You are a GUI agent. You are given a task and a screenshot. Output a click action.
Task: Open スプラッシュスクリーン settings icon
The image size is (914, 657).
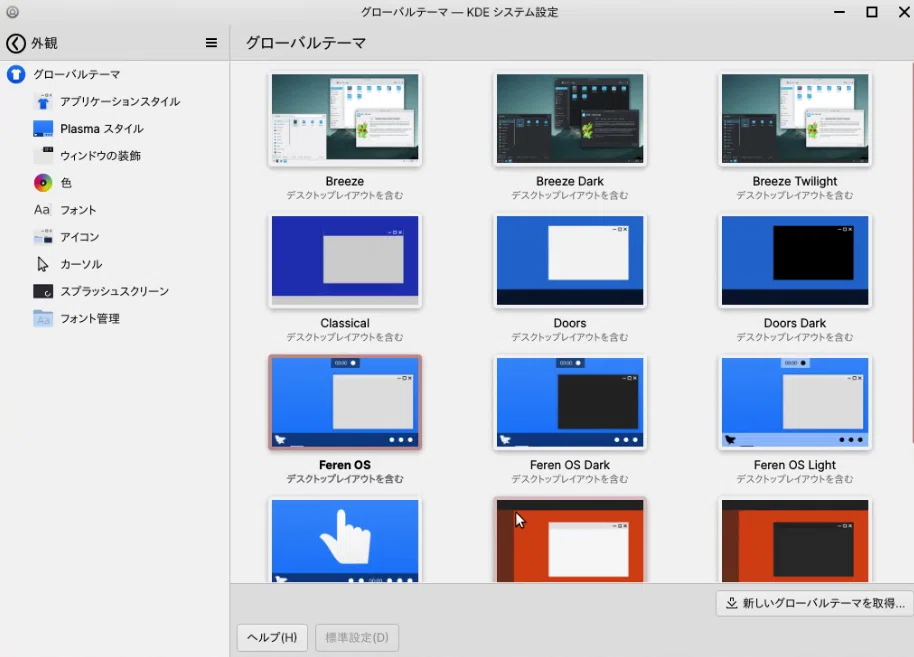[43, 291]
